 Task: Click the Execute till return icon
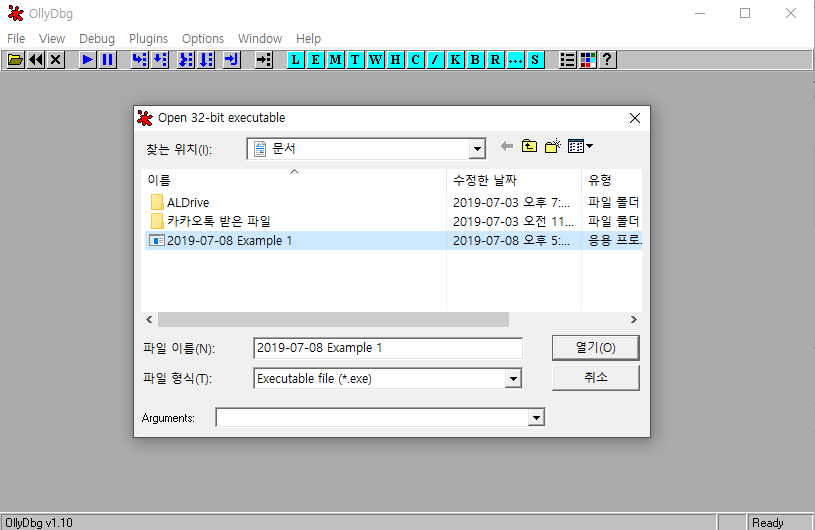tap(232, 60)
